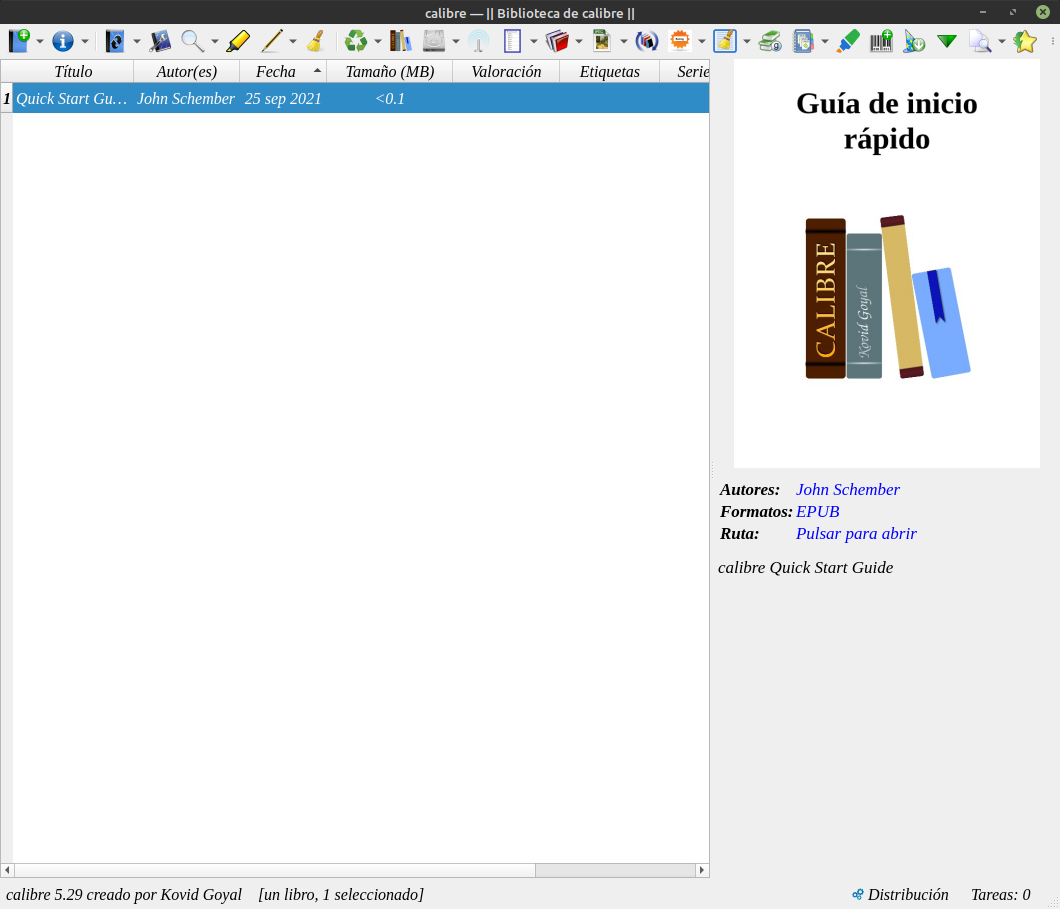The image size is (1060, 909).
Task: Click the Distribución button in status bar
Action: coord(900,894)
